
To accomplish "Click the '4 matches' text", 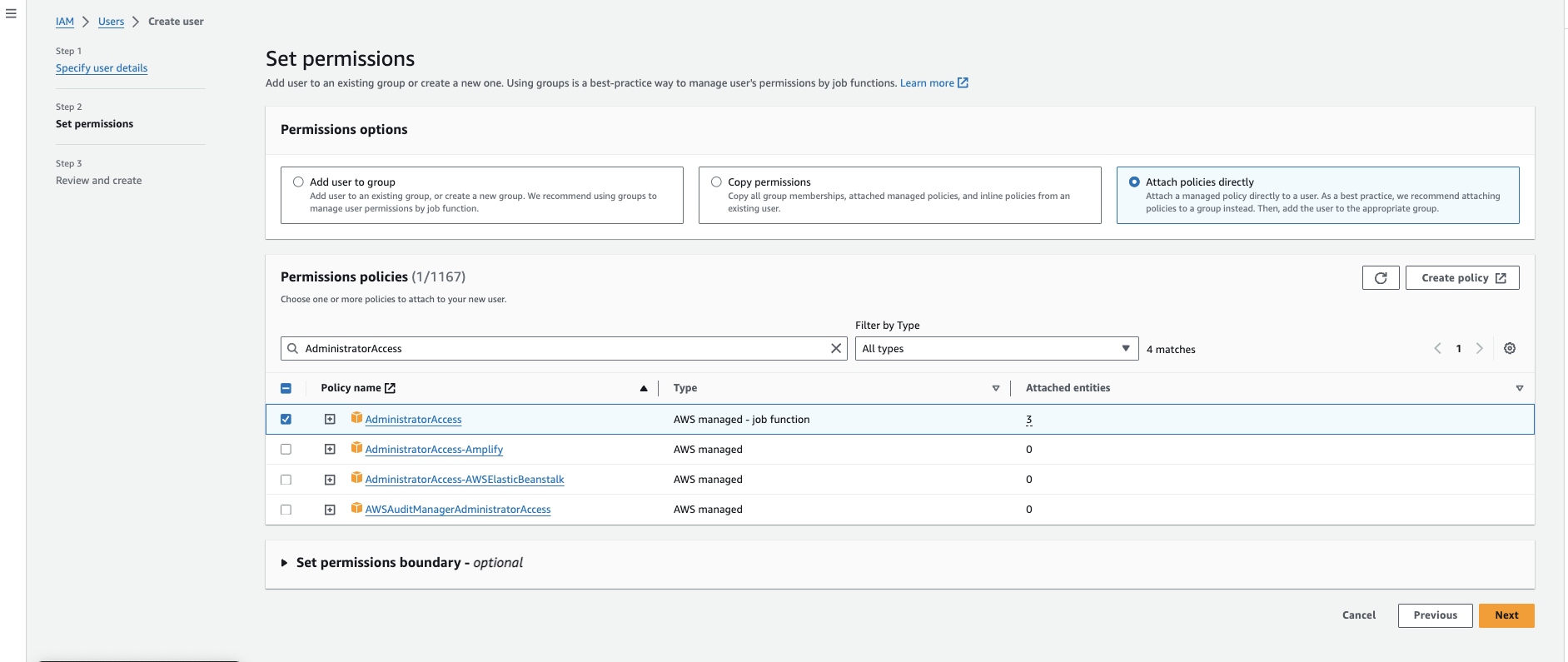I will [1171, 350].
